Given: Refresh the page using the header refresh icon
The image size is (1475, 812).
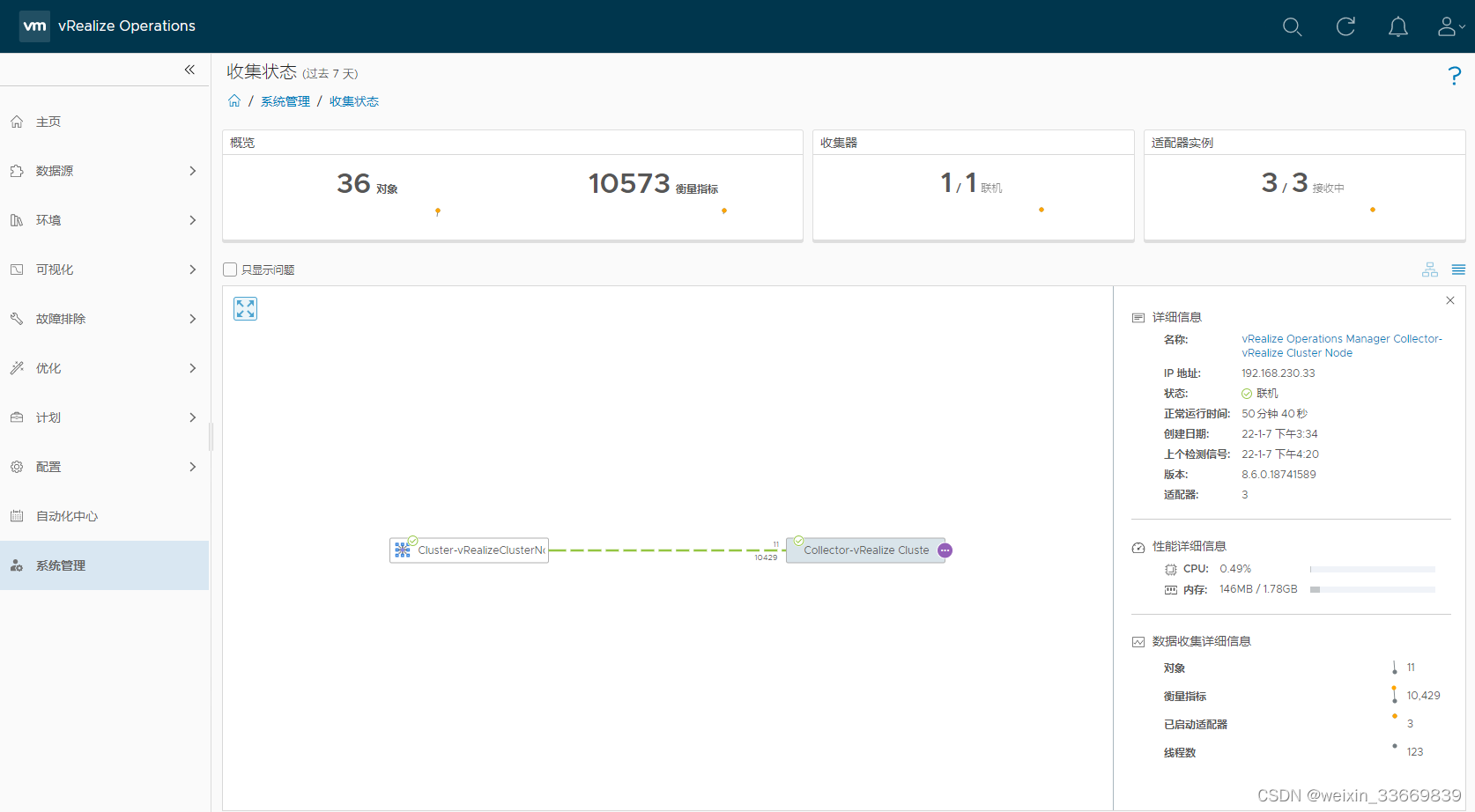Looking at the screenshot, I should [1345, 26].
